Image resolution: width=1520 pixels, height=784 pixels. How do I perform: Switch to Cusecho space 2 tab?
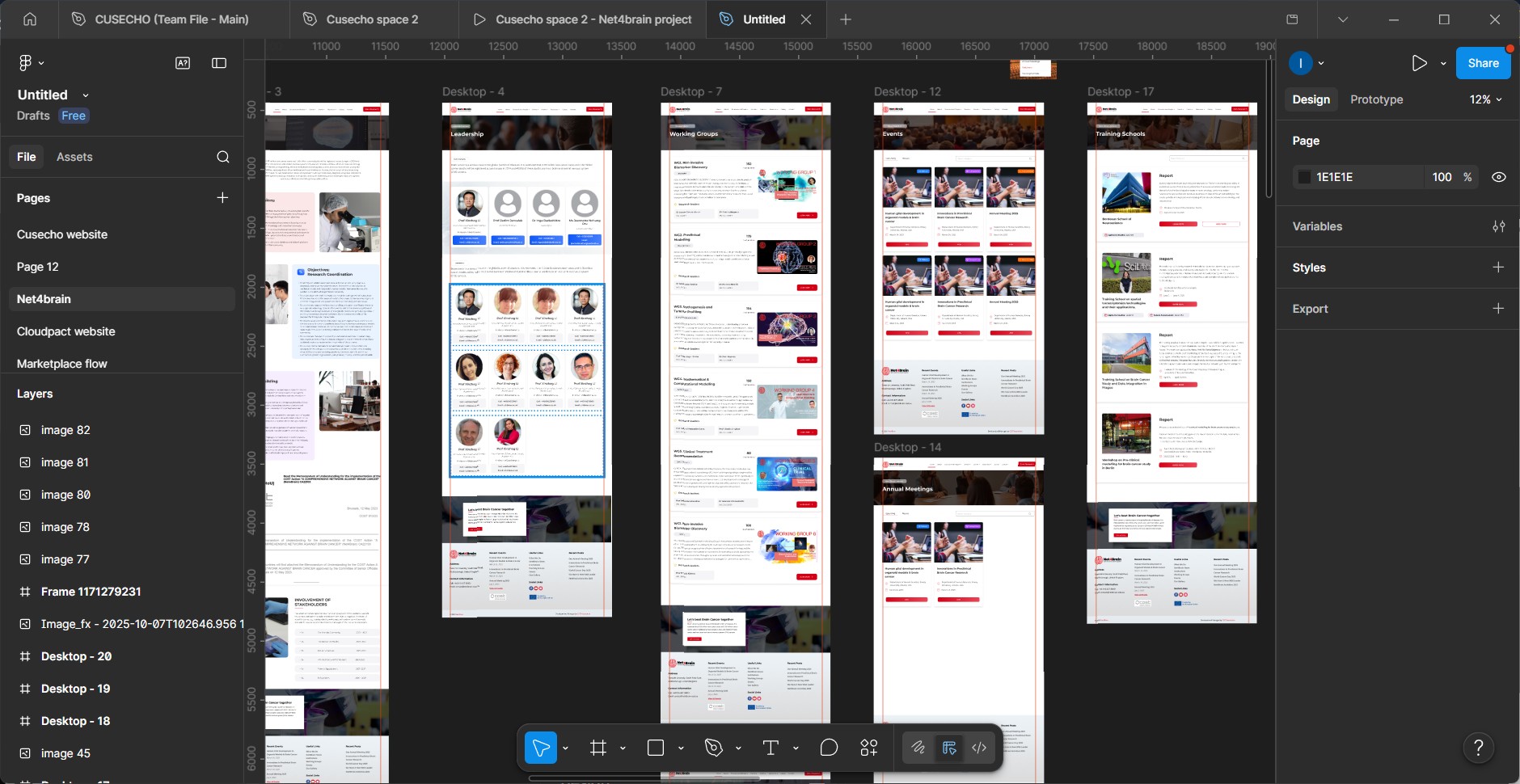[x=374, y=19]
